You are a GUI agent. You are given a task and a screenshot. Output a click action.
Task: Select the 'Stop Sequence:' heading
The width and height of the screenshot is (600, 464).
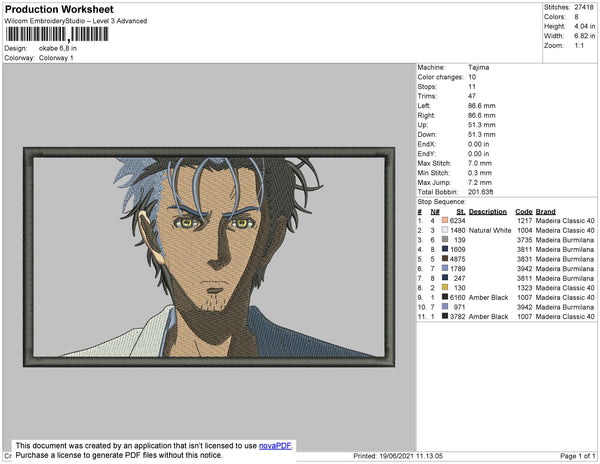442,202
